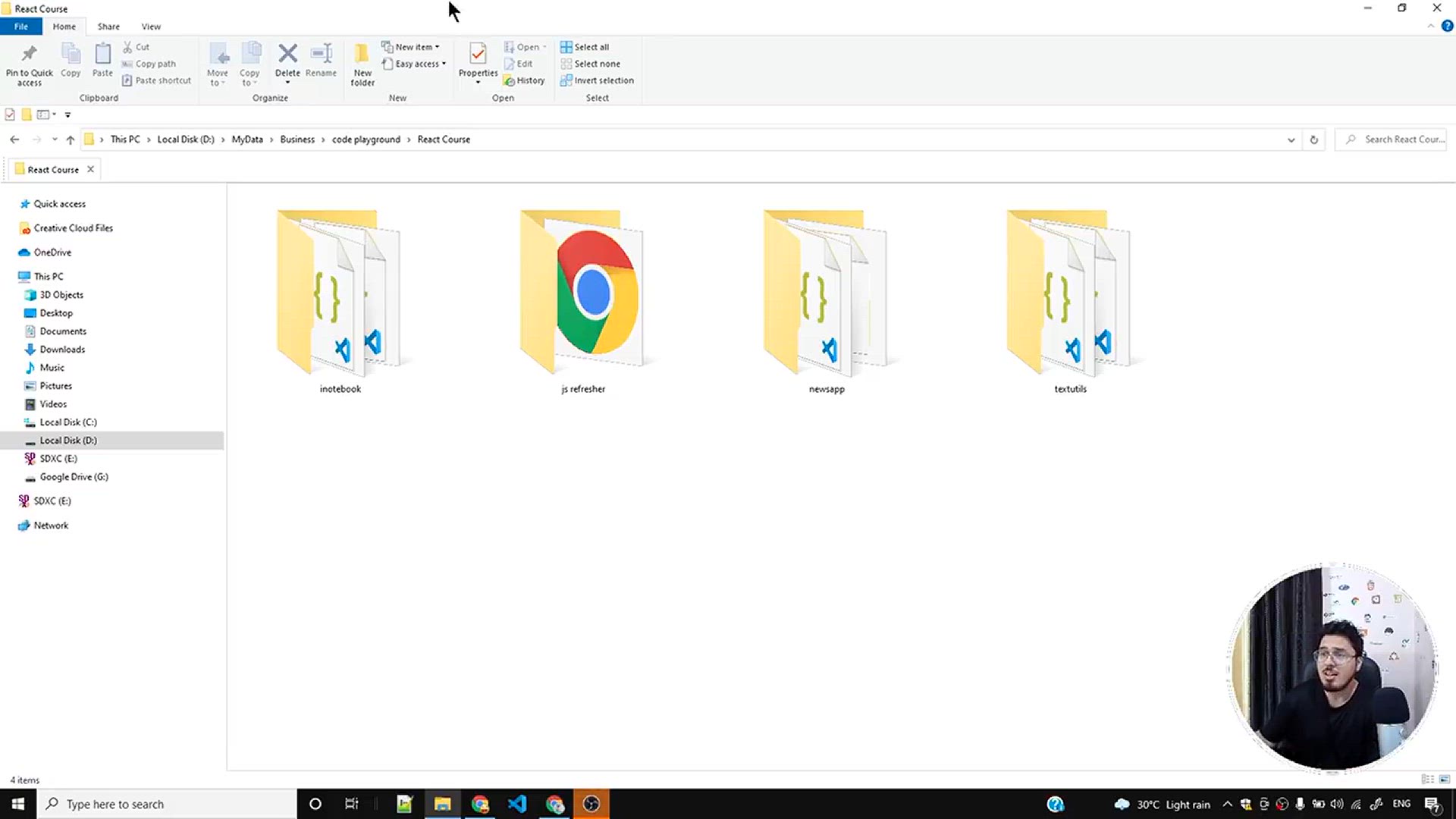The image size is (1456, 819).
Task: Click the Search React Course field
Action: [x=1391, y=140]
